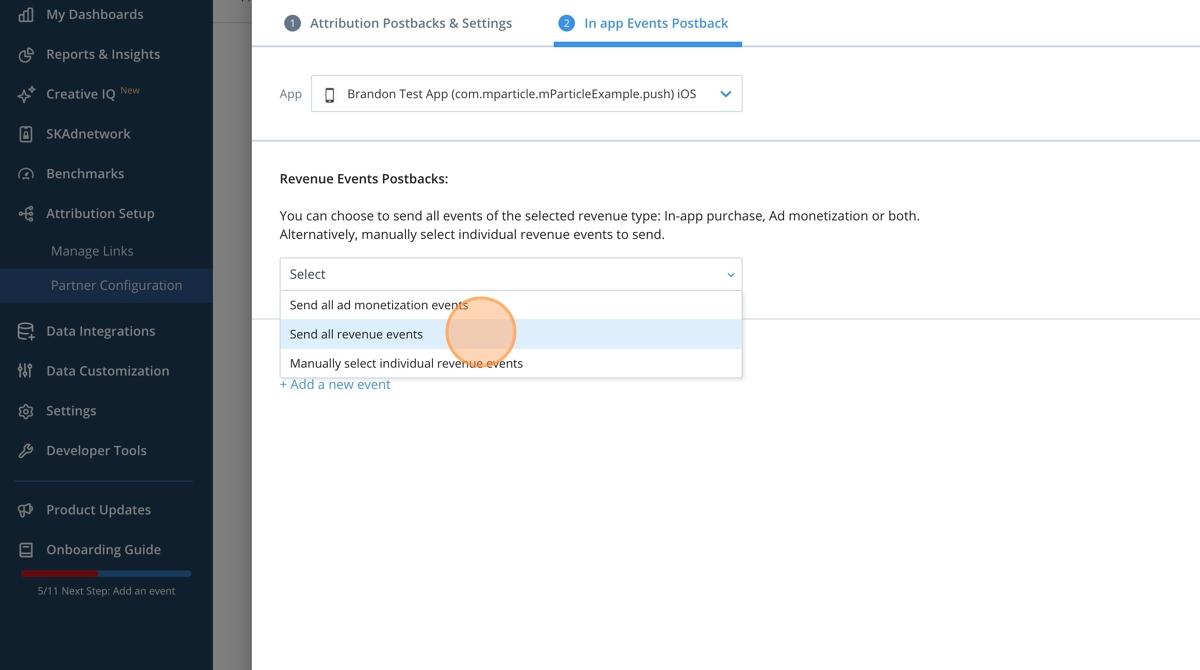
Task: Click the onboarding progress bar
Action: click(105, 573)
